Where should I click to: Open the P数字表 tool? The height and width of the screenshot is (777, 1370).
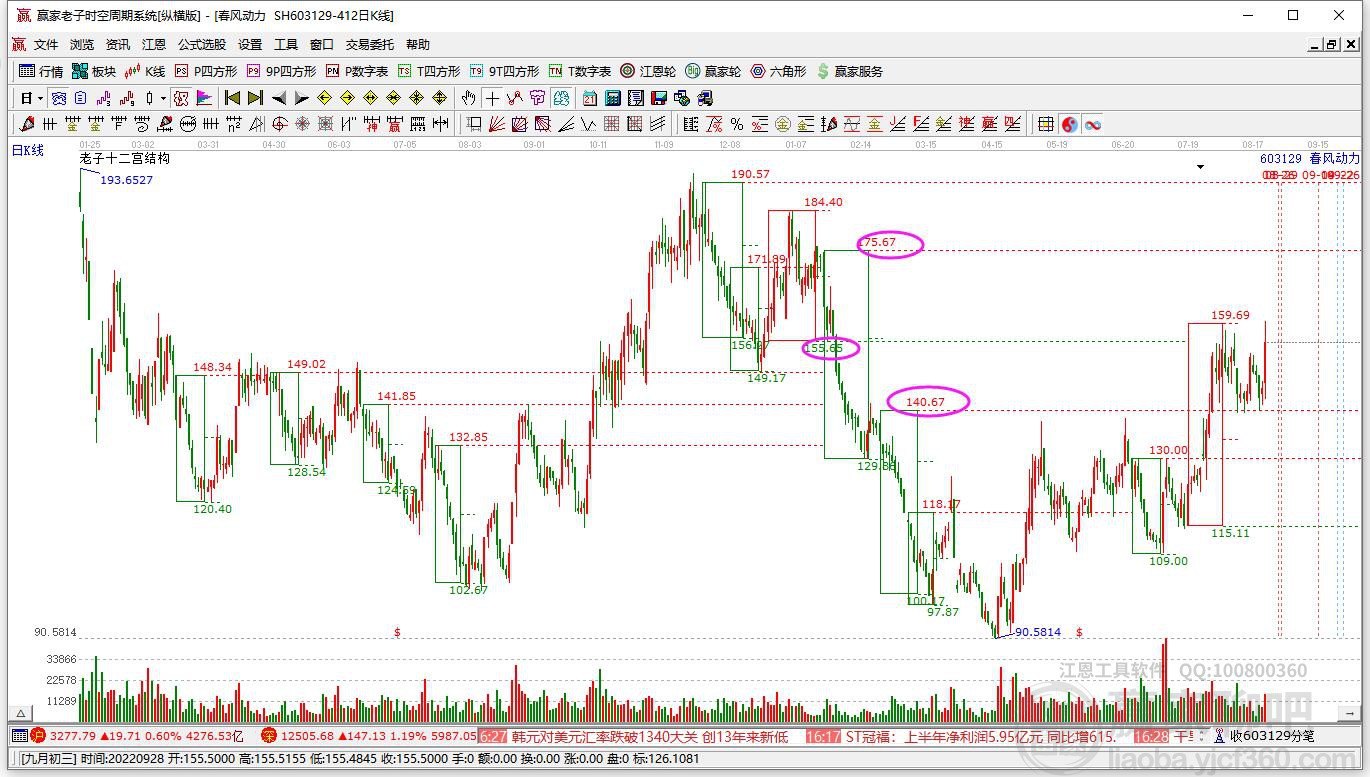click(357, 71)
